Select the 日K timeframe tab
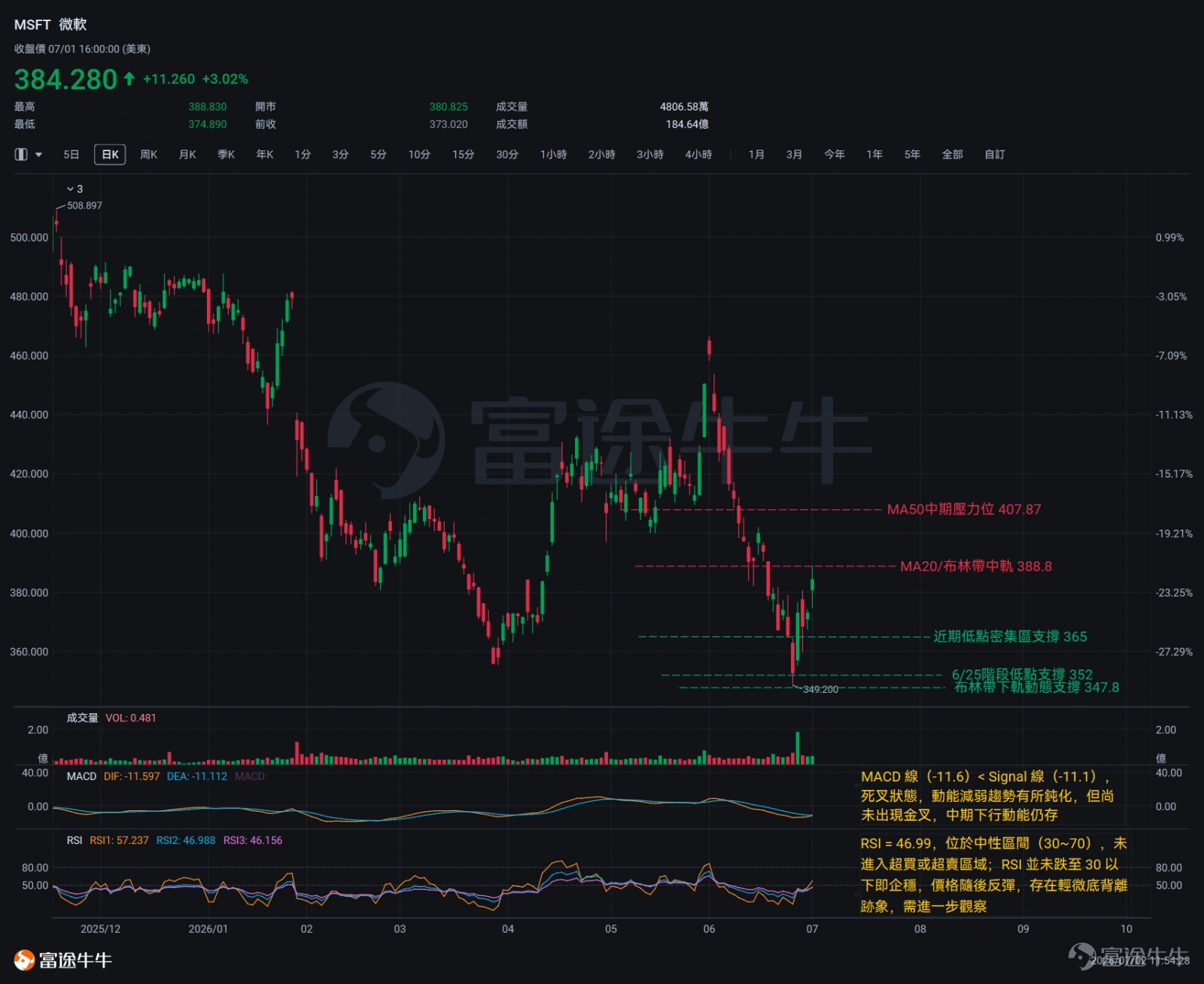This screenshot has width=1204, height=984. click(x=110, y=154)
